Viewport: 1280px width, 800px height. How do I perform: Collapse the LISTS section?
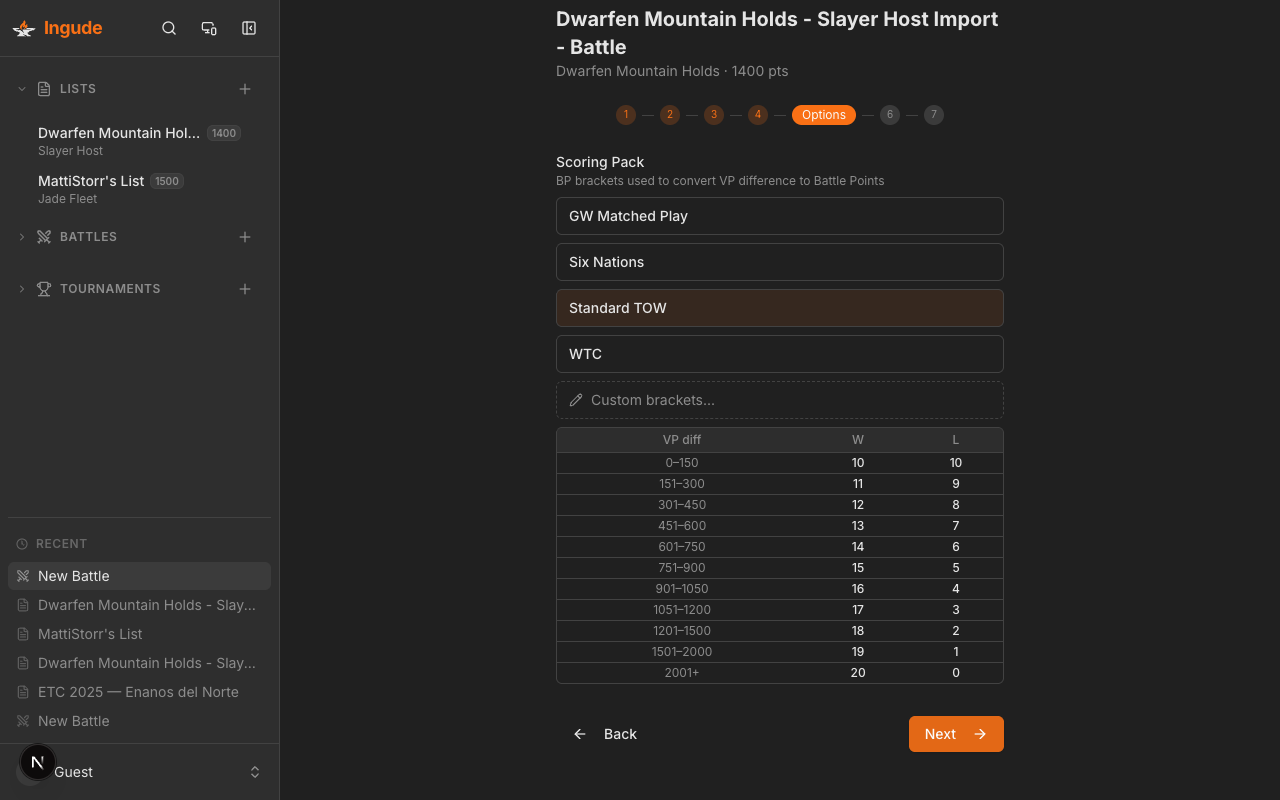click(x=21, y=88)
